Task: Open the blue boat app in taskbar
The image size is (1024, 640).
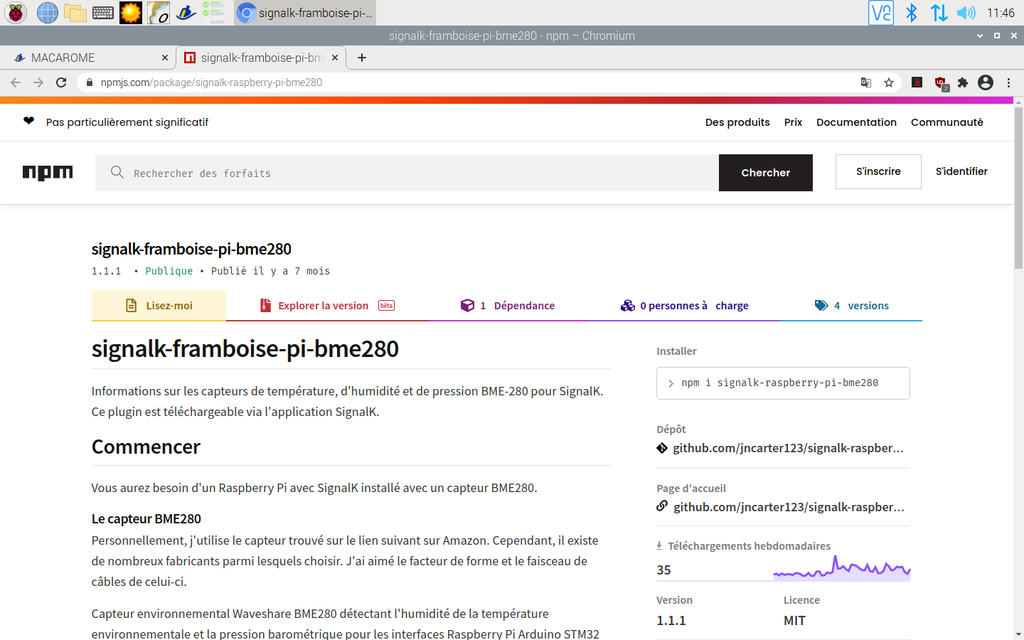Action: (186, 12)
